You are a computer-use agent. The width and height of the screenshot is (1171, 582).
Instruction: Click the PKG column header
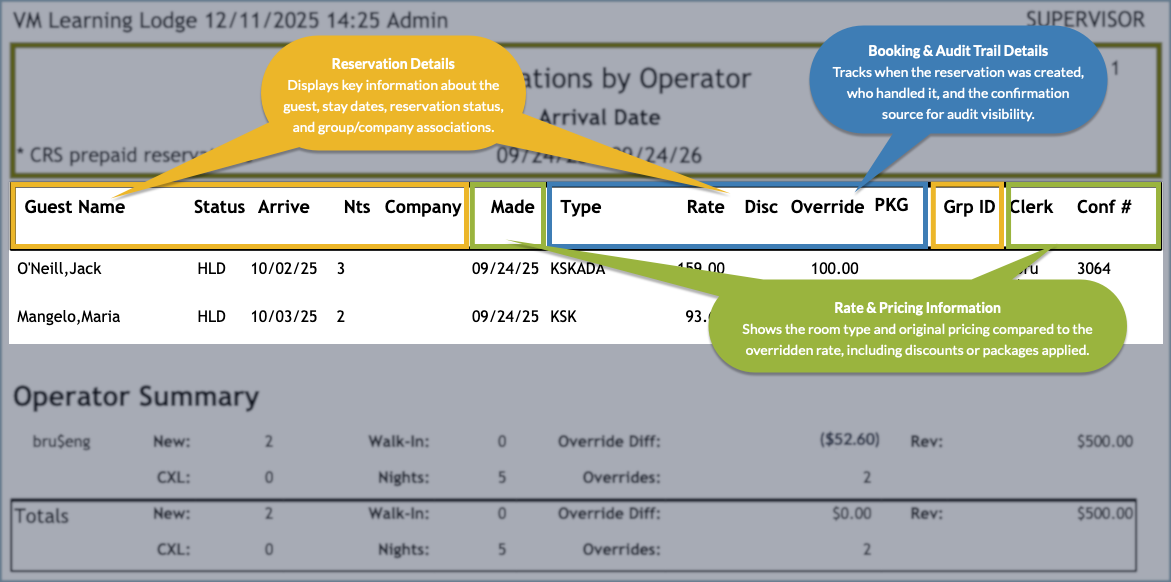(891, 205)
